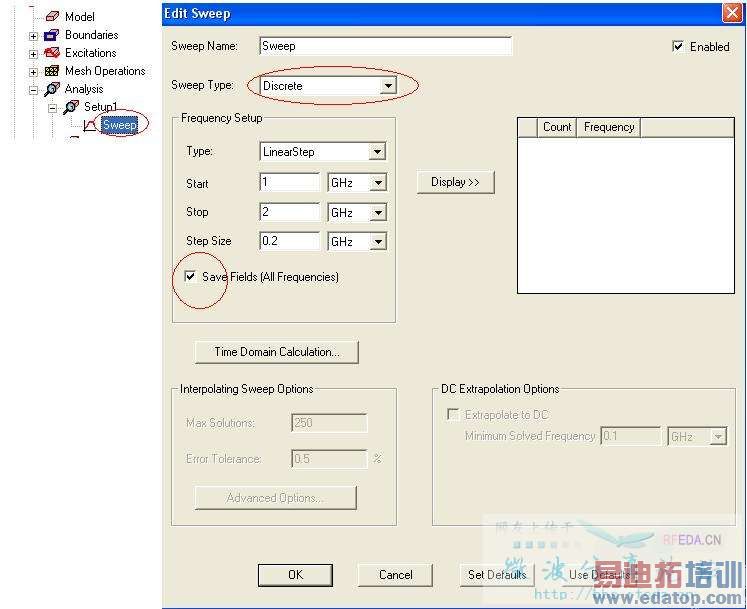
Task: Collapse the Analysis tree node
Action: point(33,90)
